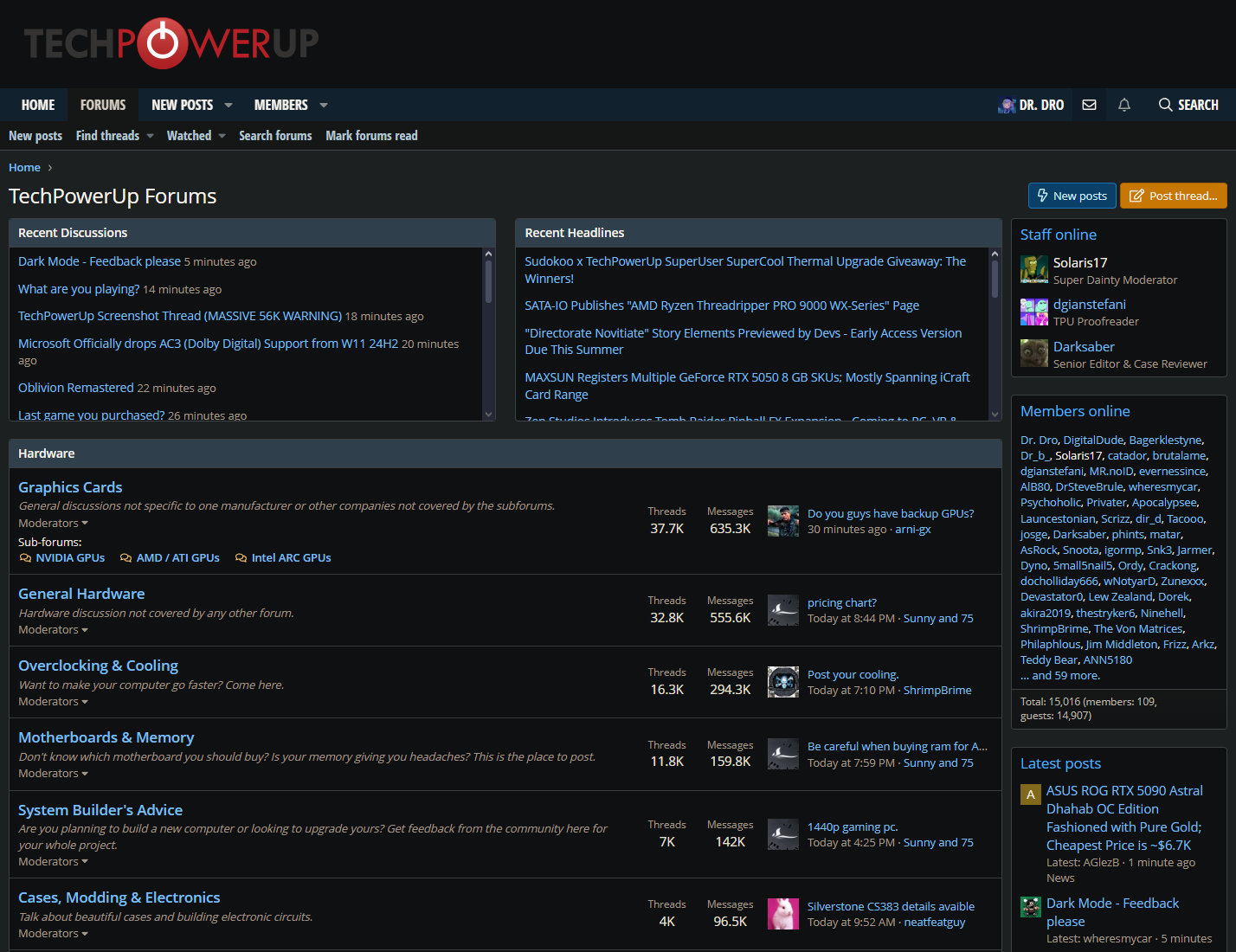The width and height of the screenshot is (1236, 952).
Task: Open 'Do you guys have backup GPUs?' thread
Action: tap(891, 513)
